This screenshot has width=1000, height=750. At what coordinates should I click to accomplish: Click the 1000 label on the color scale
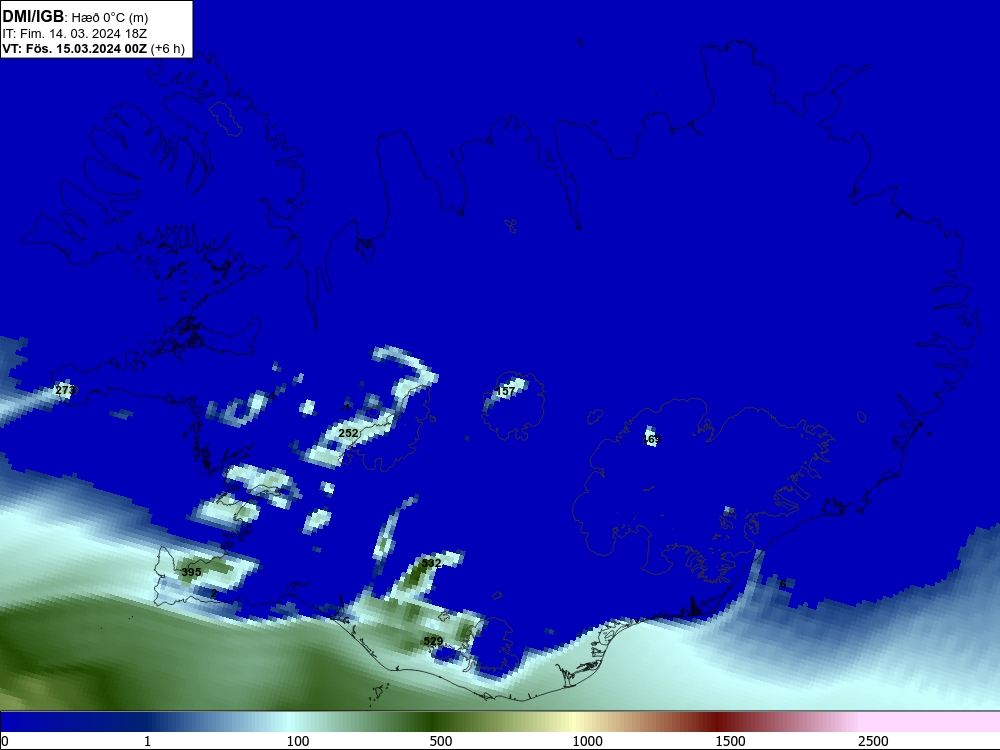click(587, 741)
